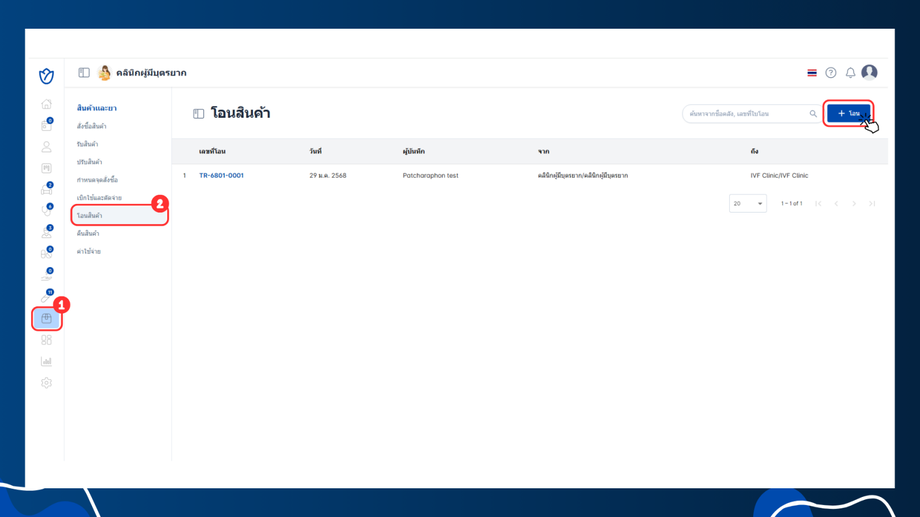Open the calendar icon with badge in sidebar
This screenshot has height=517, width=920.
tap(46, 125)
